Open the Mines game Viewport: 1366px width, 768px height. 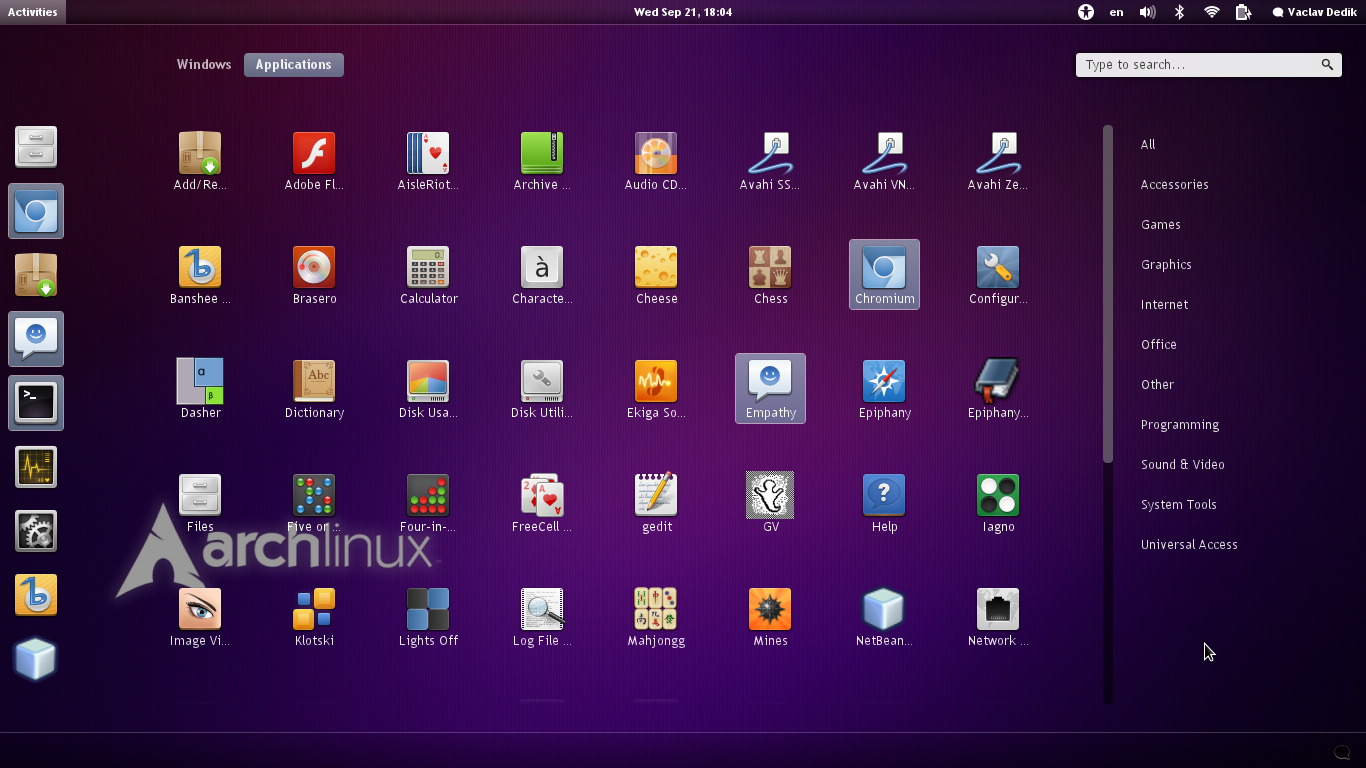[770, 617]
